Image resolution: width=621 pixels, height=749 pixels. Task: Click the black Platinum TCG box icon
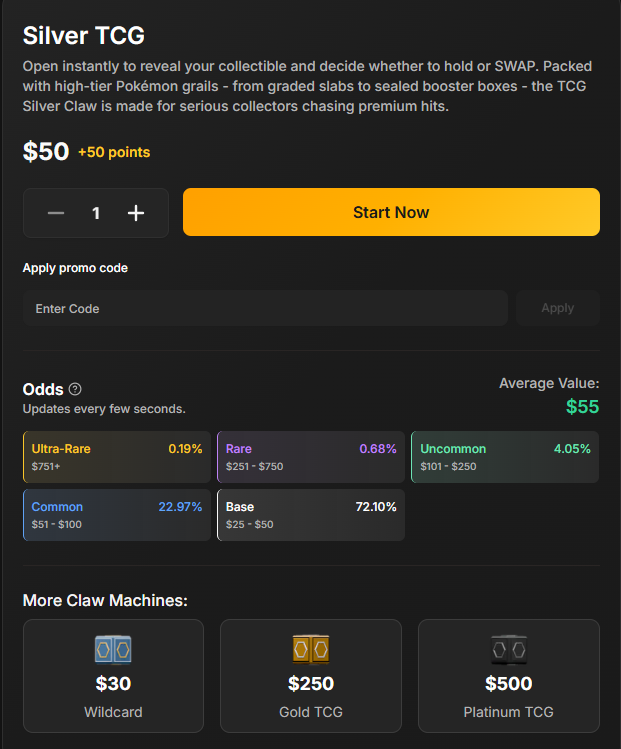coord(509,650)
